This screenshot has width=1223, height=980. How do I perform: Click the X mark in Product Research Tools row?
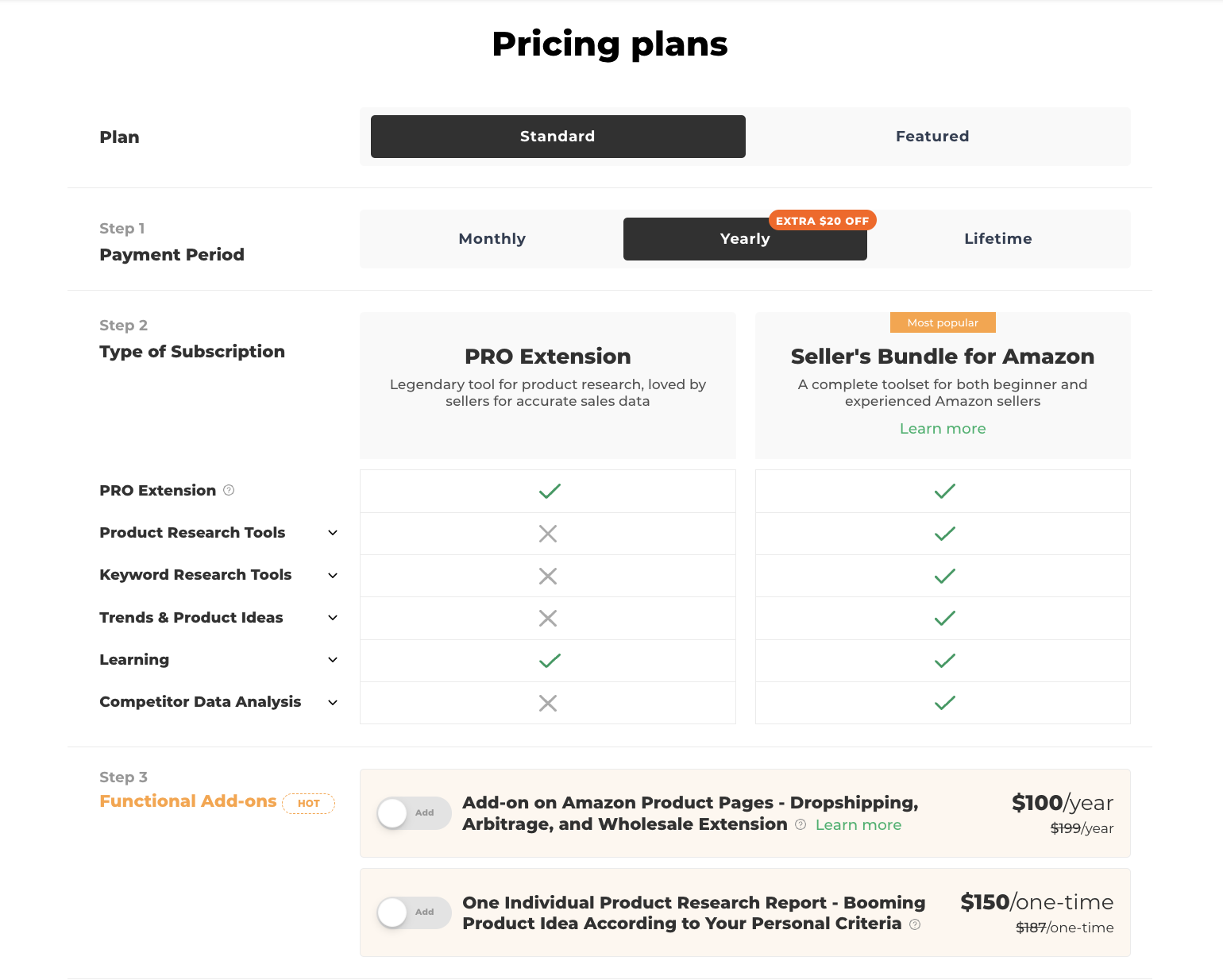548,534
